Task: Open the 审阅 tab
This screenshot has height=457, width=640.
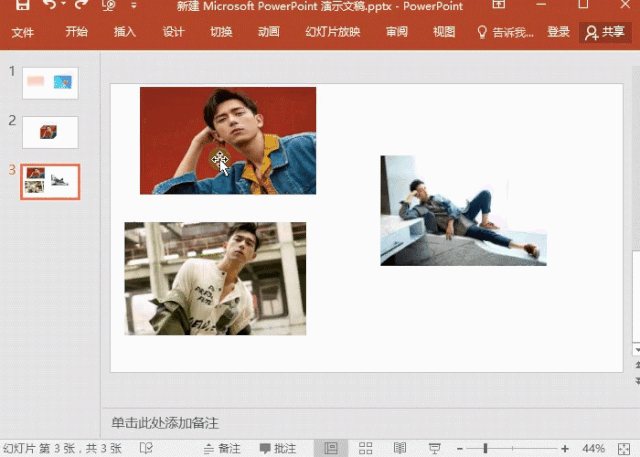Action: 397,31
